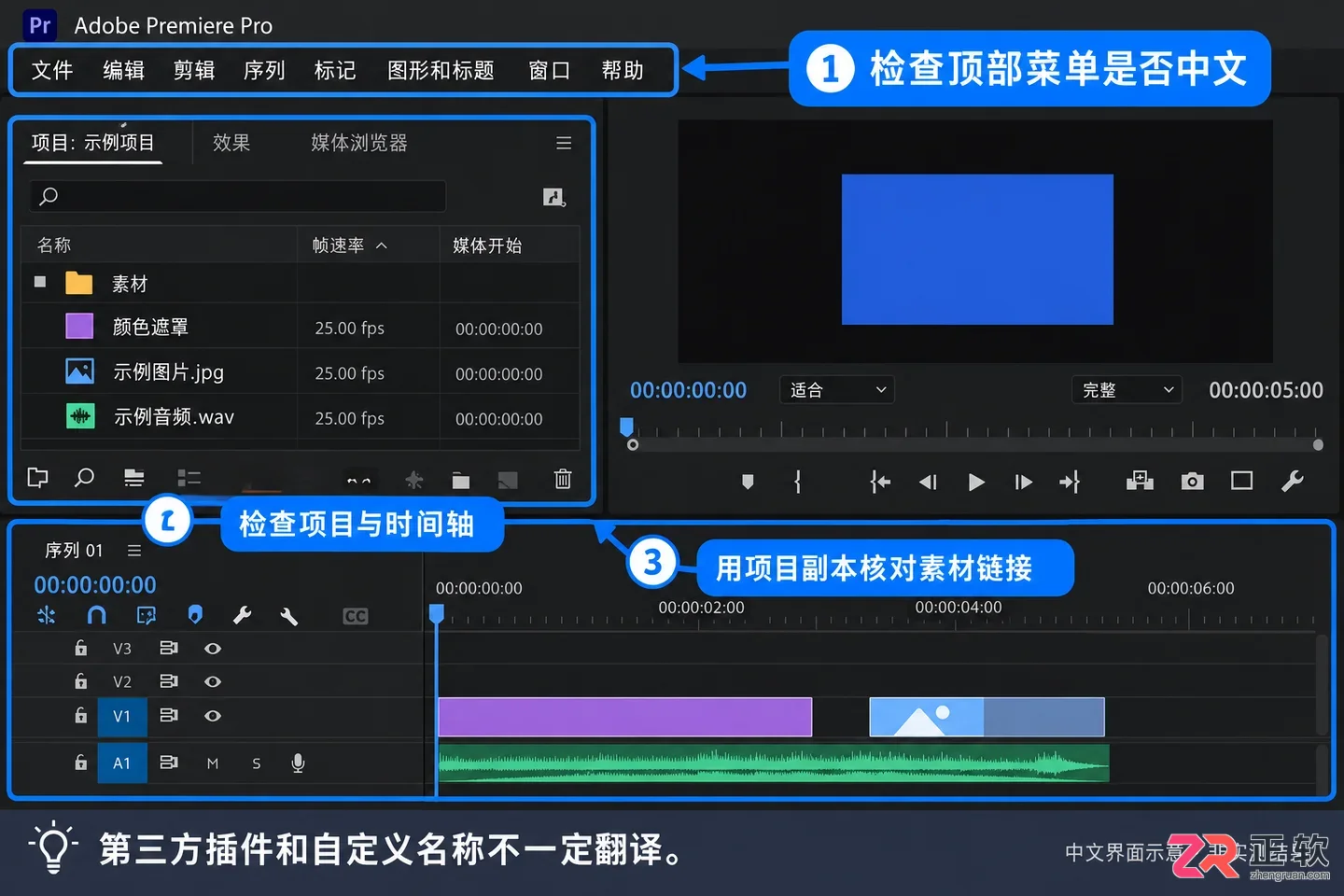Switch to the 效果 tab
Image resolution: width=1344 pixels, height=896 pixels.
[x=231, y=143]
